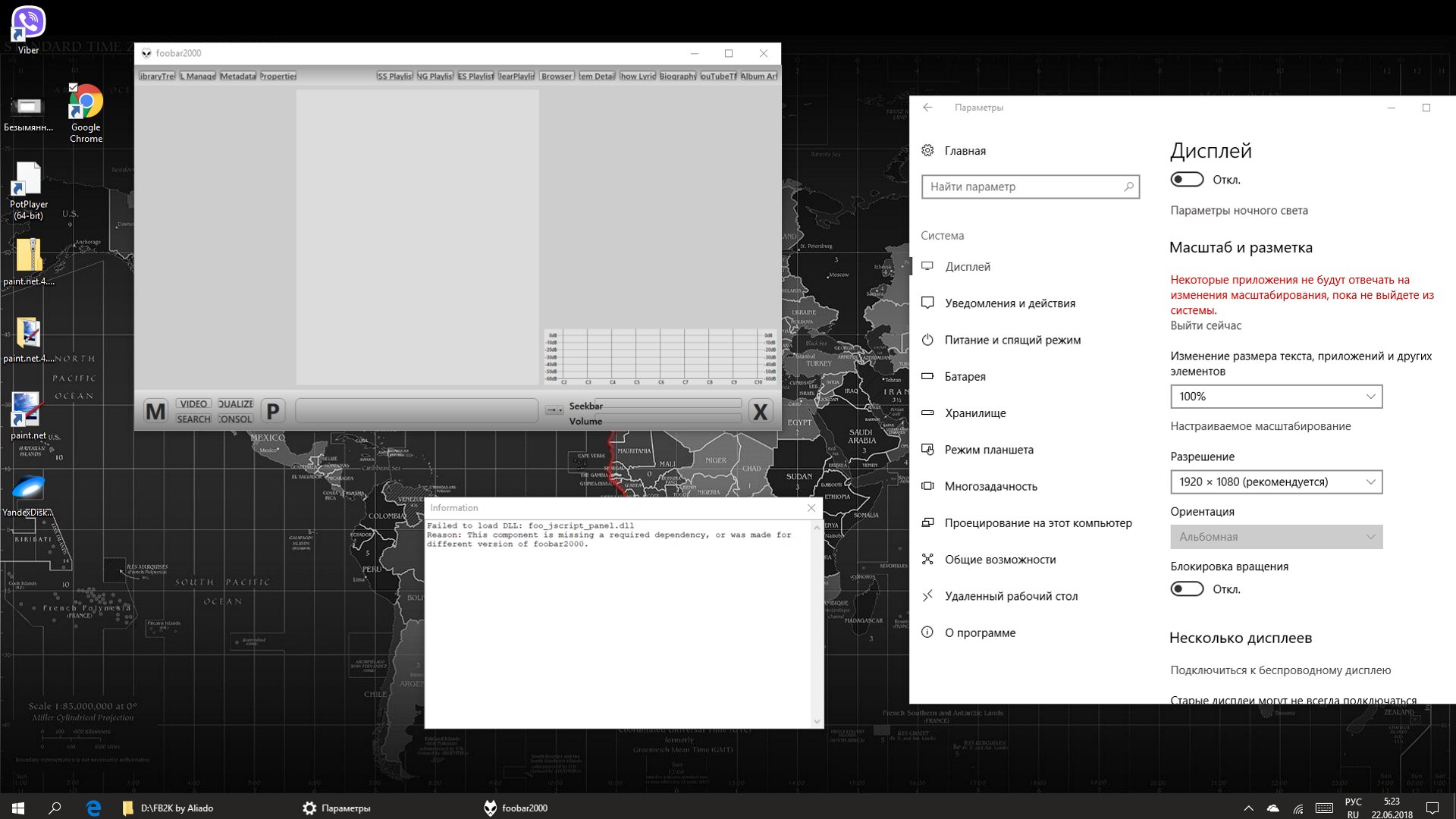Open Microsoft Edge from the taskbar
Viewport: 1456px width, 819px height.
[93, 808]
